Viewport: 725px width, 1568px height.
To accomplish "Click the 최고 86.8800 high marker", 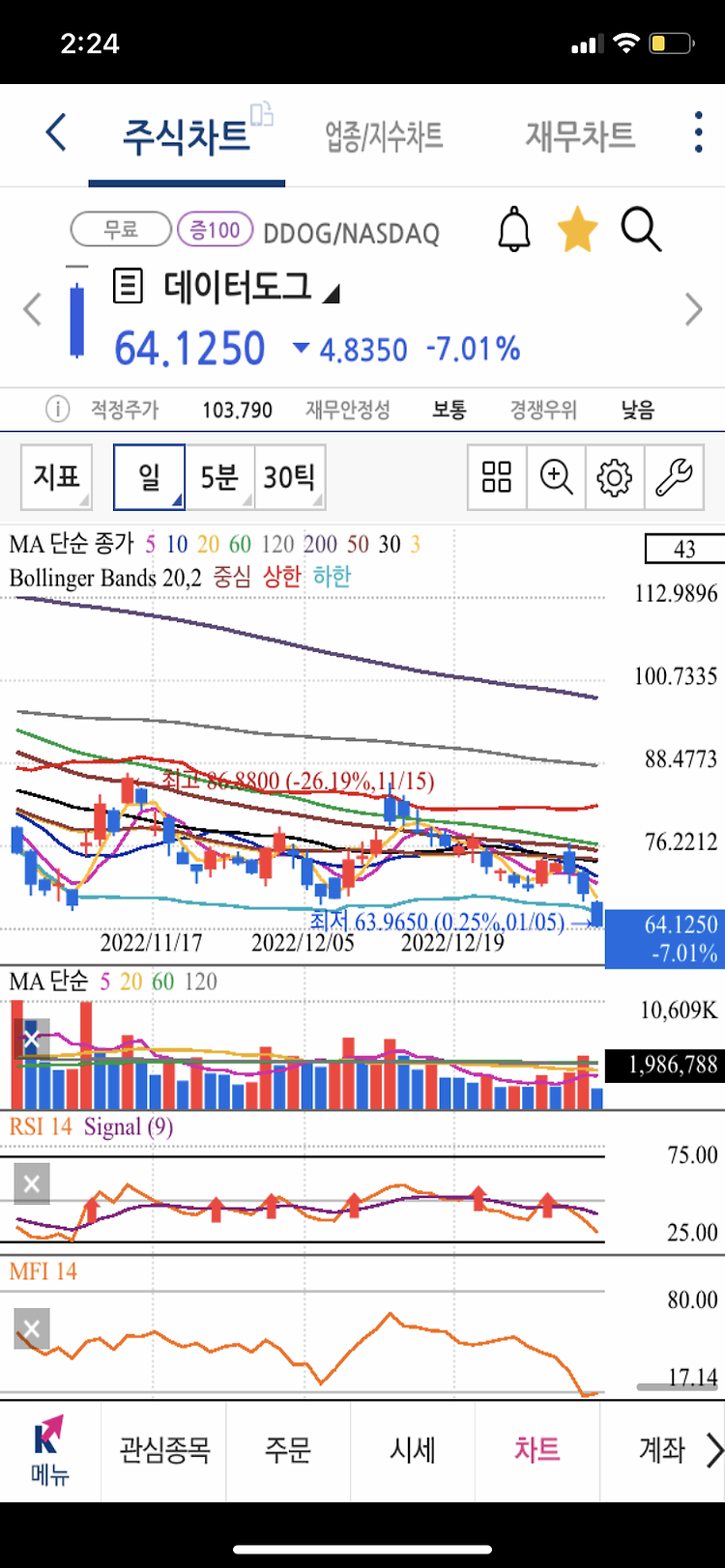I will point(298,781).
